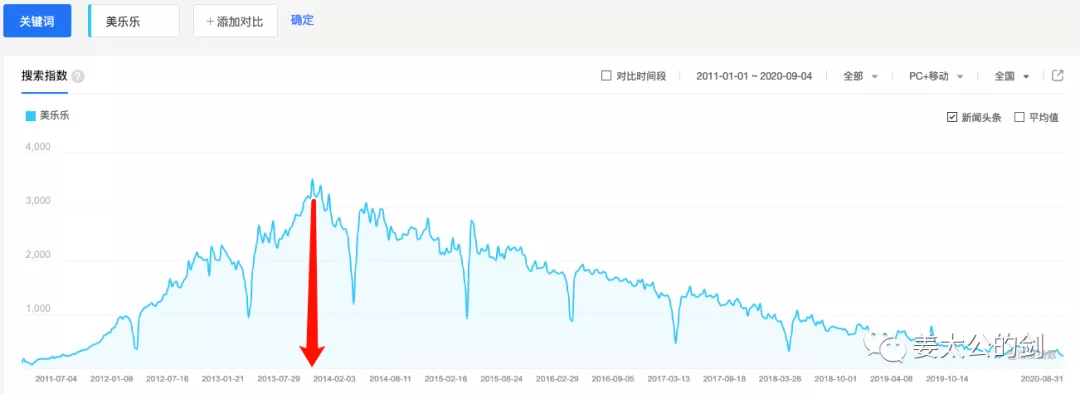Click the 2012-01-09 axis date label
The width and height of the screenshot is (1080, 394).
tap(112, 378)
